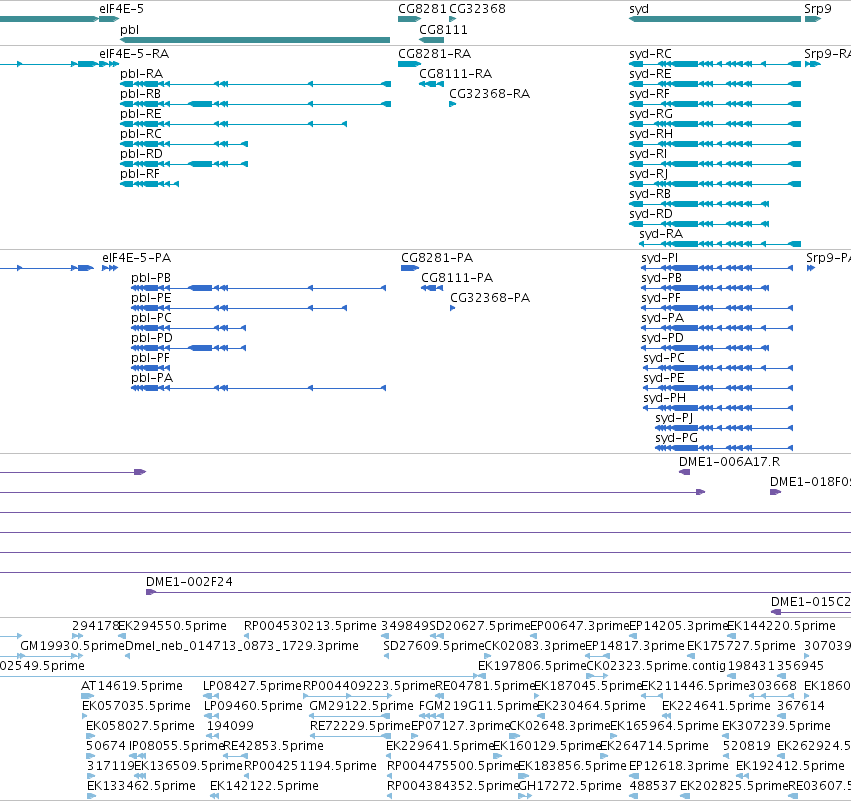This screenshot has width=851, height=801.
Task: Open the syd-RF transcript label
Action: (650, 93)
